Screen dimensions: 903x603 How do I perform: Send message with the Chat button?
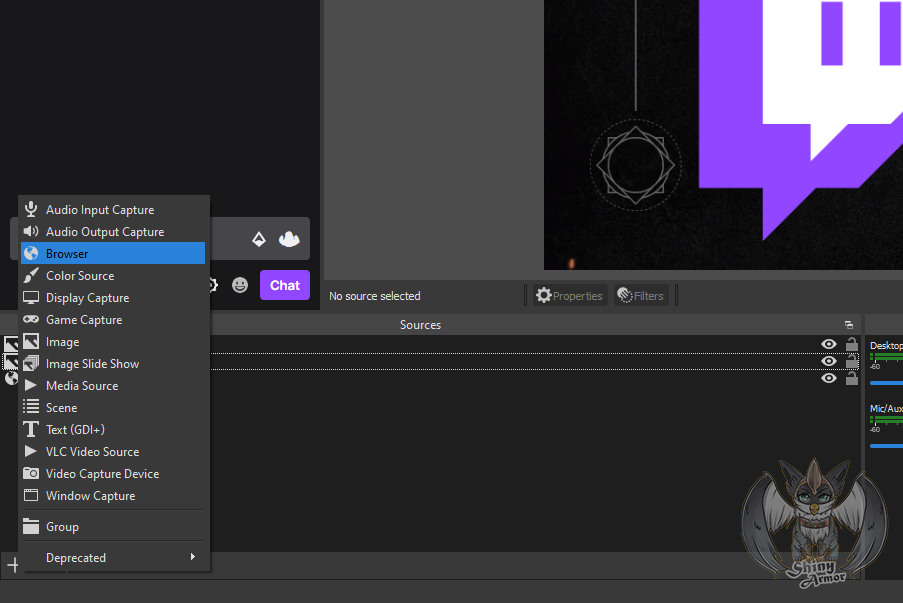tap(284, 285)
